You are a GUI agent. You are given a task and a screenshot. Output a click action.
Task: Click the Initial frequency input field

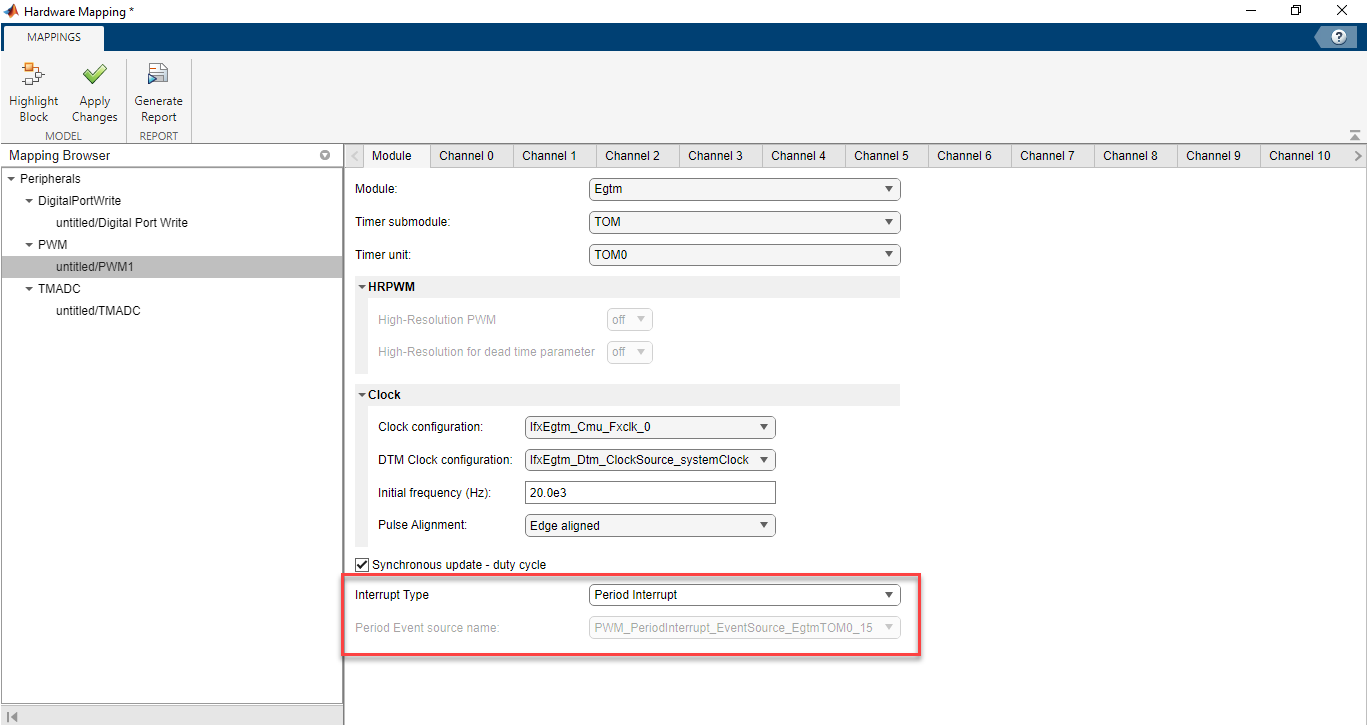coord(650,493)
